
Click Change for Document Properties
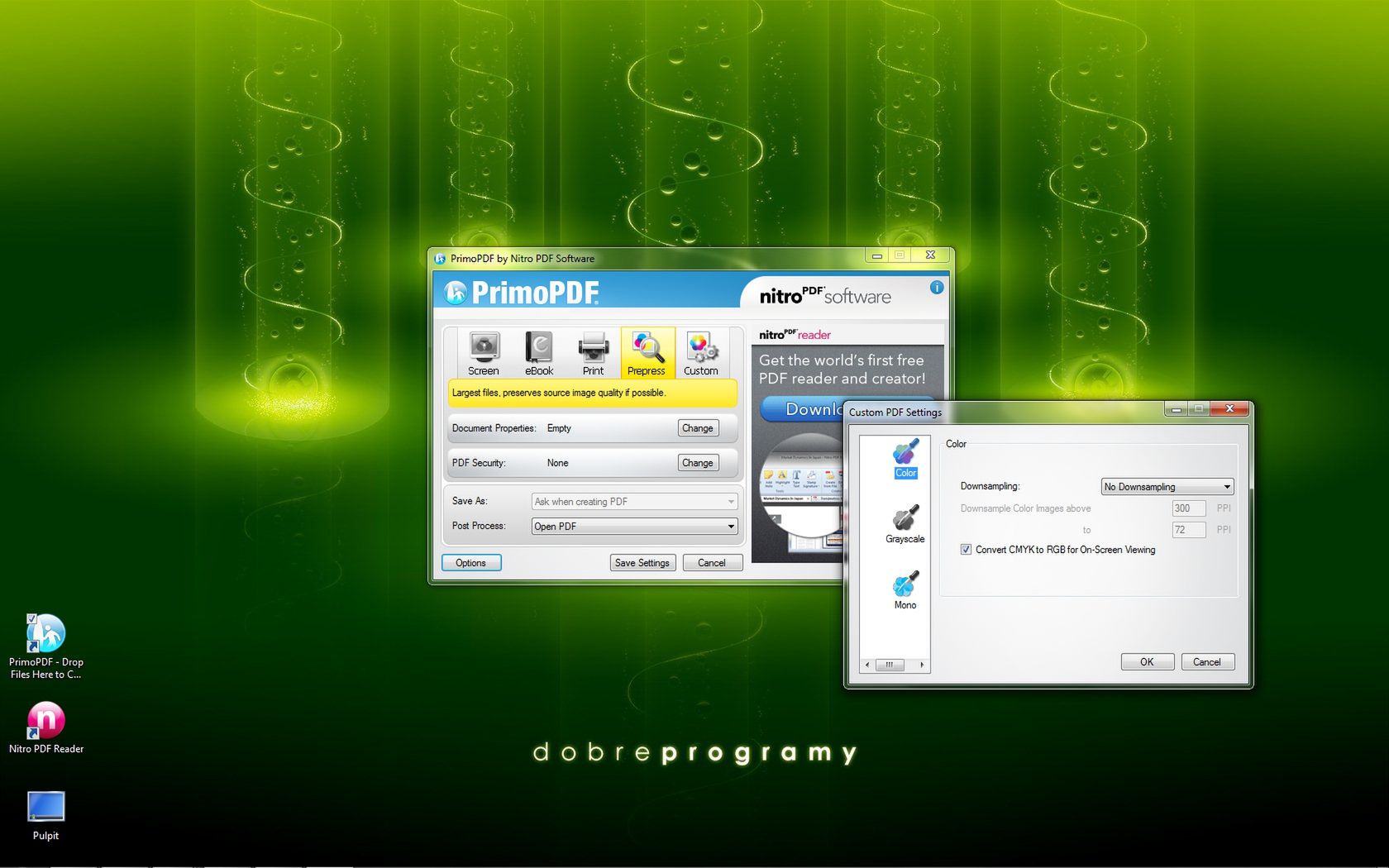point(698,428)
